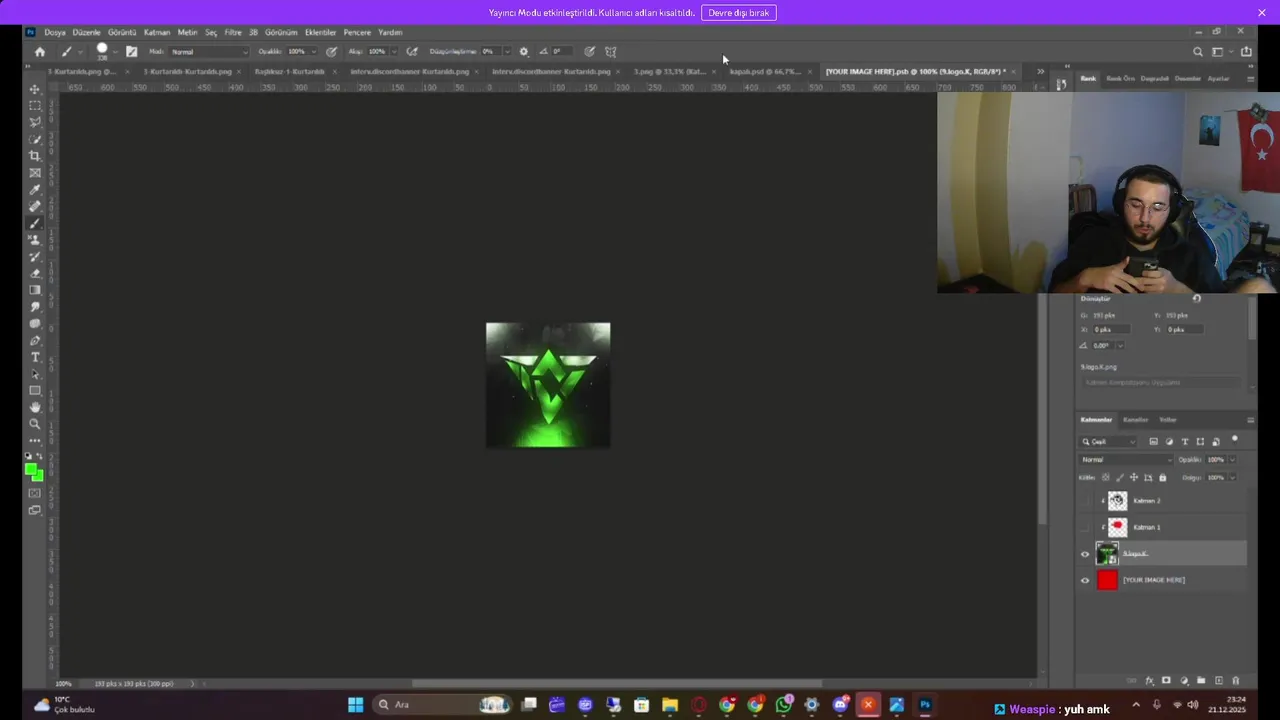The image size is (1280, 720).
Task: Select the Crop tool
Action: 35,156
